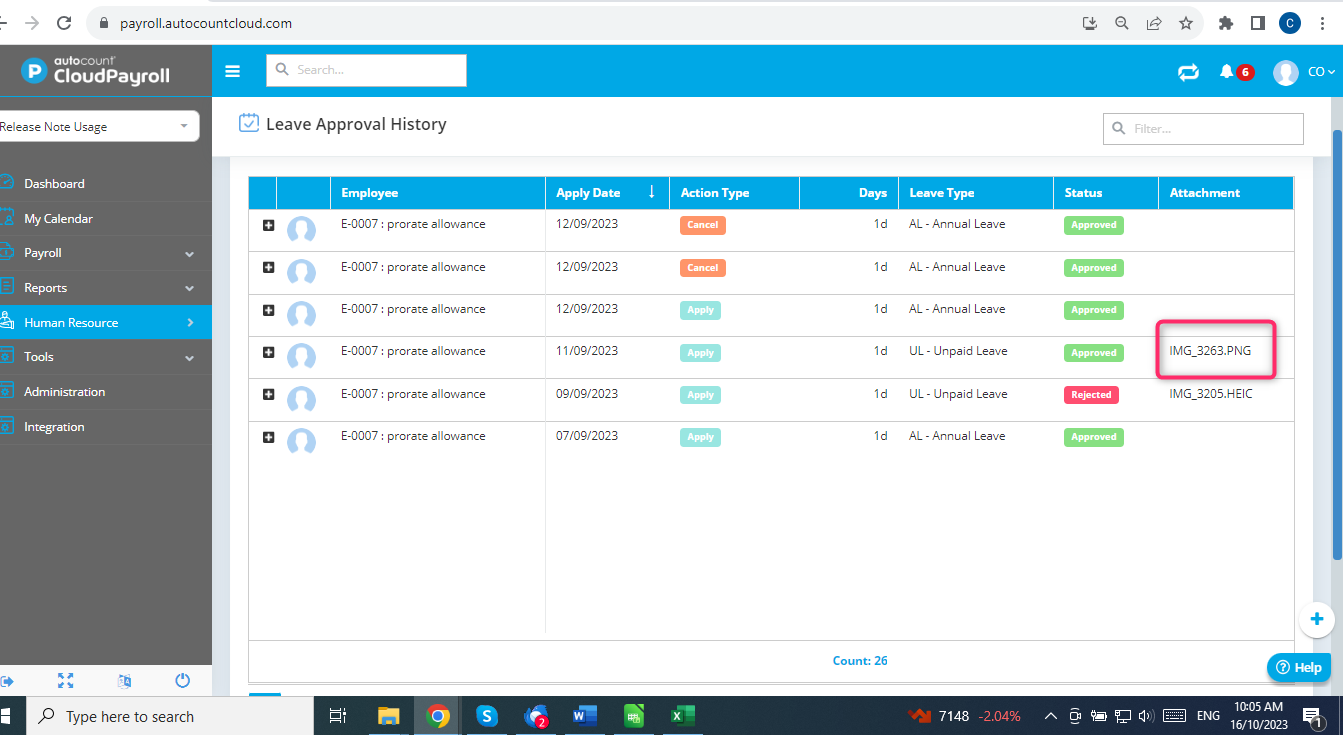The height and width of the screenshot is (735, 1343).
Task: Click the Leave Type column header
Action: [975, 193]
